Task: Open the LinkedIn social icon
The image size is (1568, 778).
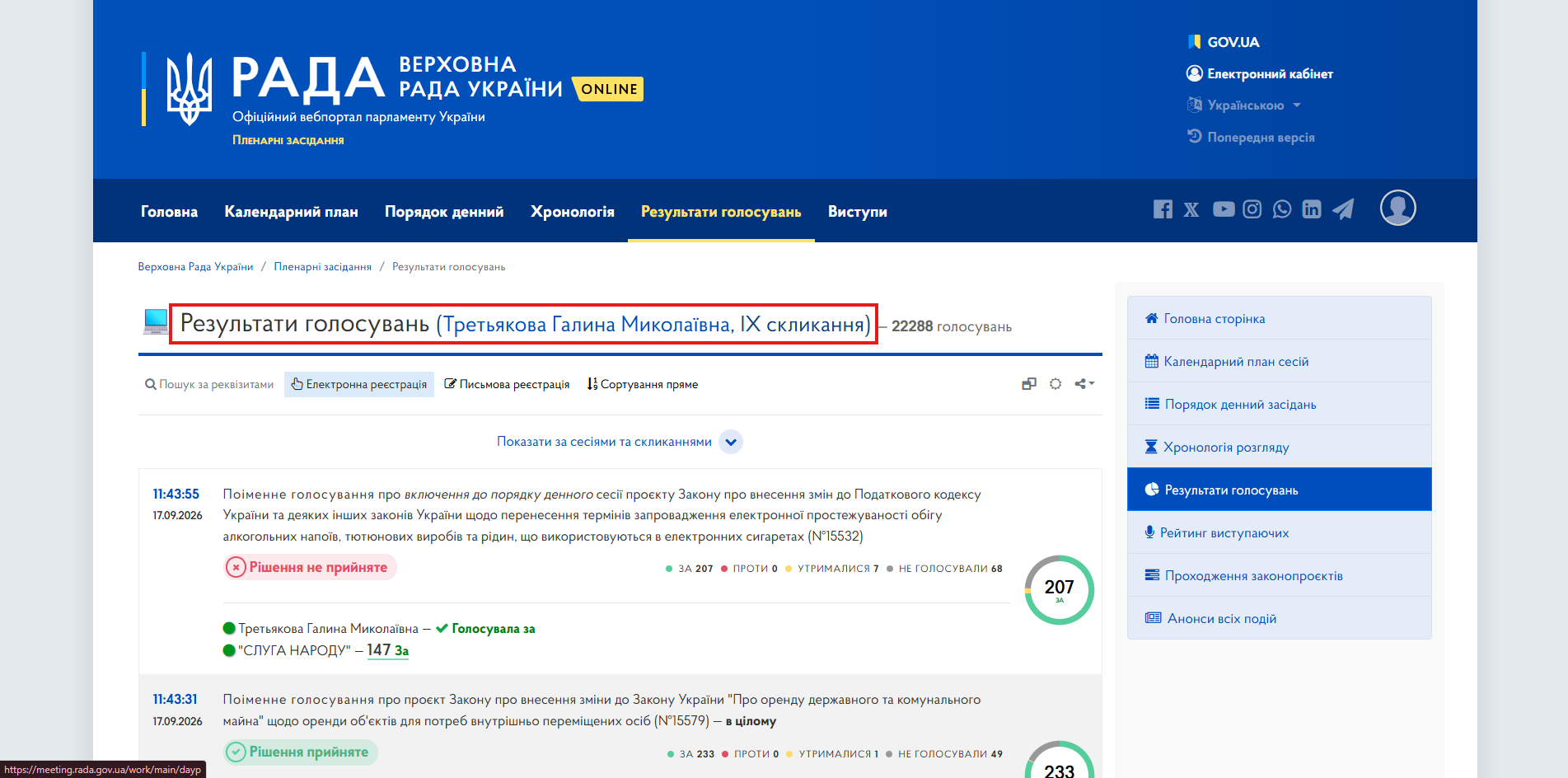Action: 1312,209
